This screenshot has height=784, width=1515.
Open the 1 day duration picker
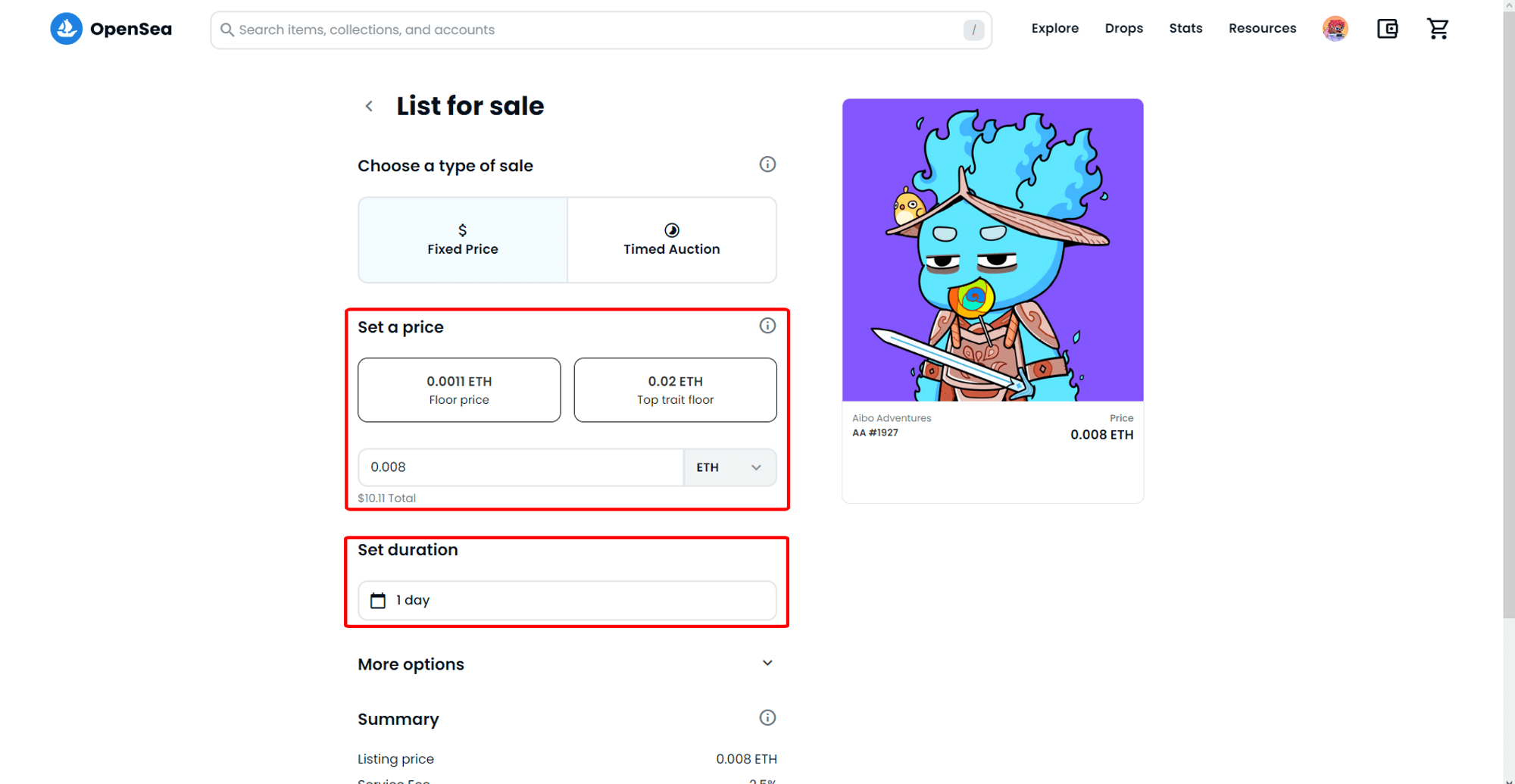[567, 600]
